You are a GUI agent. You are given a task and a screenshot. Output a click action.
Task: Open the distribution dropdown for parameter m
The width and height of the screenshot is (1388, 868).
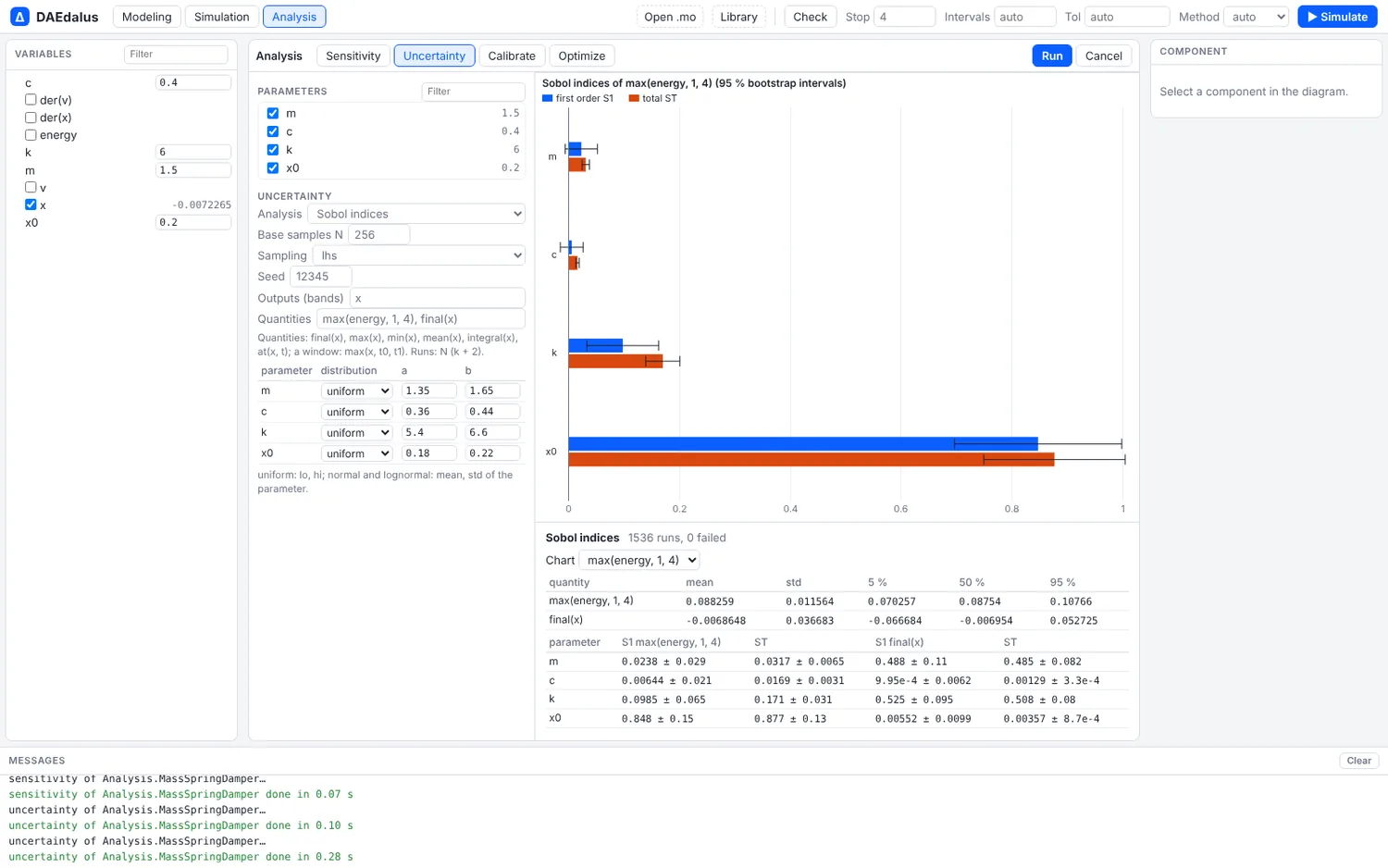pos(356,391)
